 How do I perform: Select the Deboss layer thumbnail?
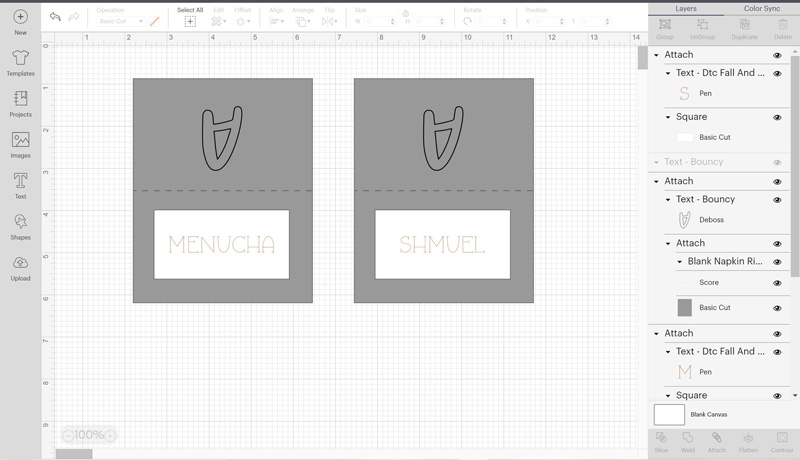(x=685, y=220)
